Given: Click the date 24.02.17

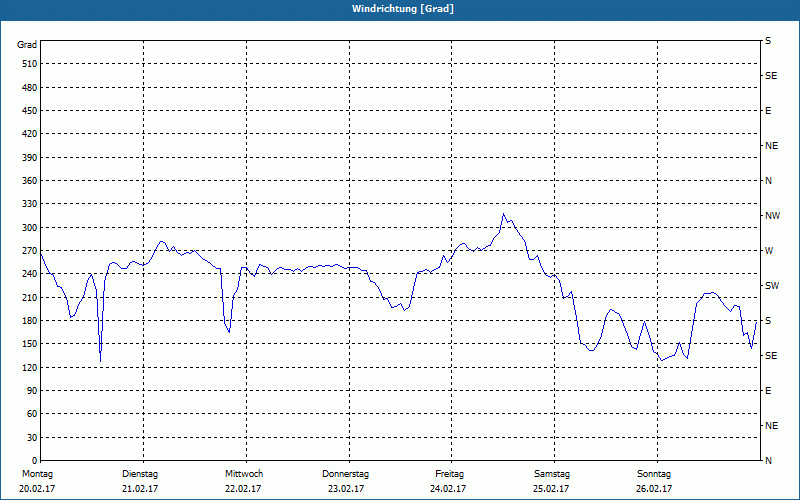Looking at the screenshot, I should click(x=448, y=489).
